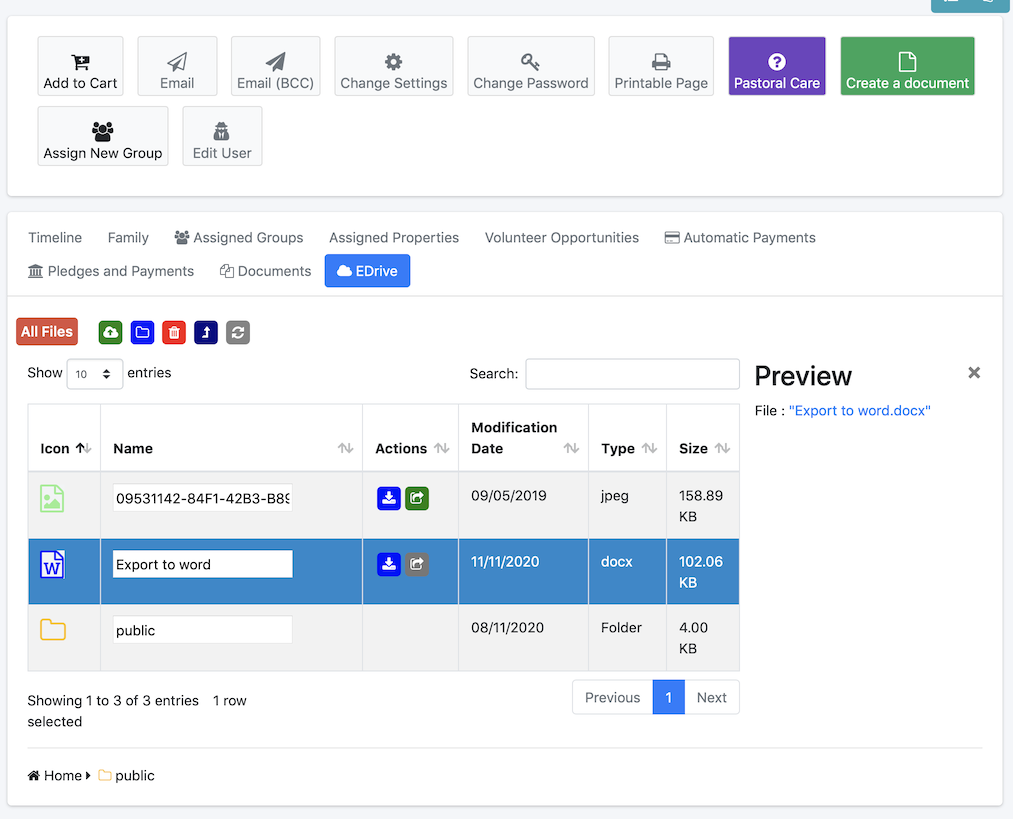Image resolution: width=1013 pixels, height=819 pixels.
Task: Click the 158.89 KB size cell
Action: point(701,506)
